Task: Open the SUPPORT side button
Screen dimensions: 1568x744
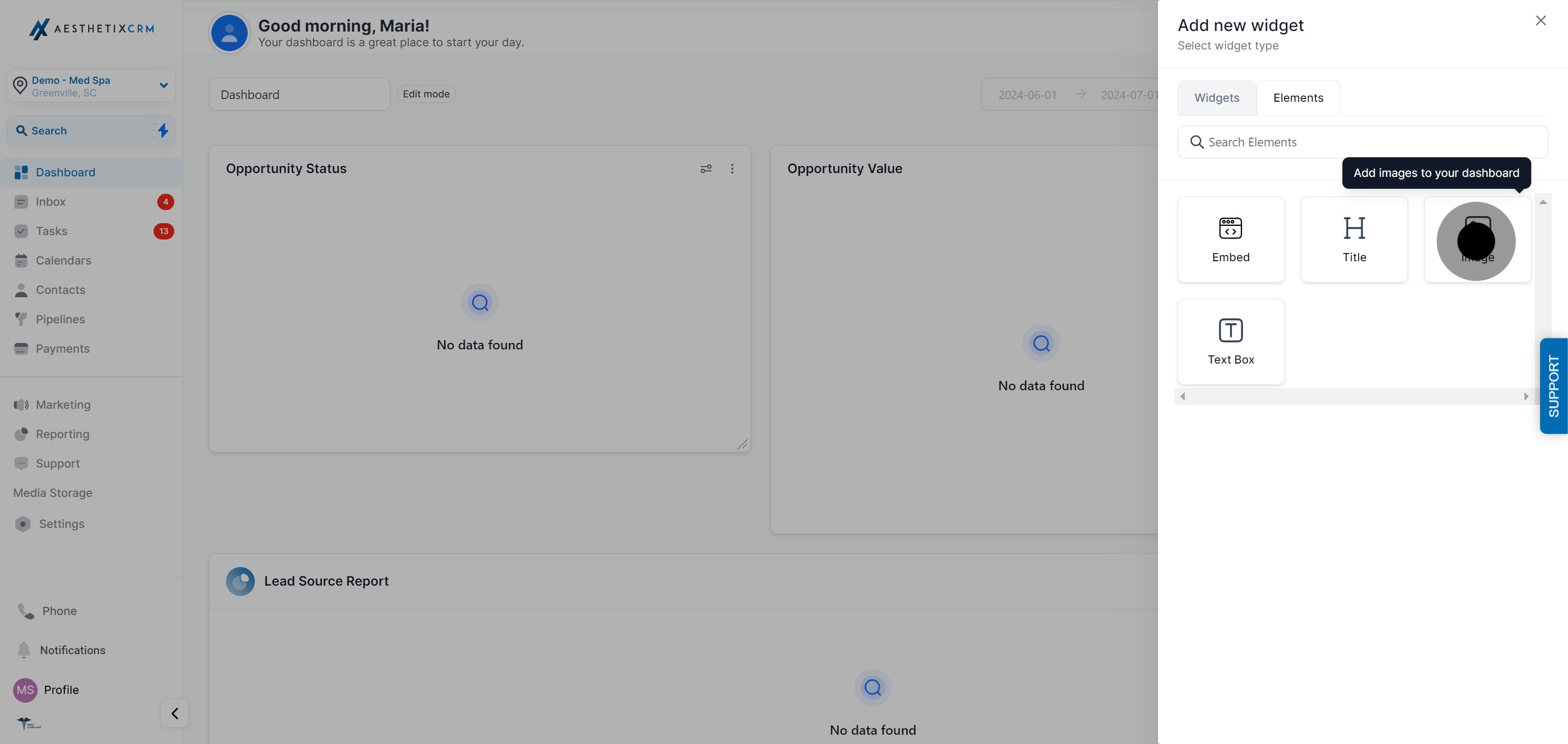Action: click(x=1553, y=386)
